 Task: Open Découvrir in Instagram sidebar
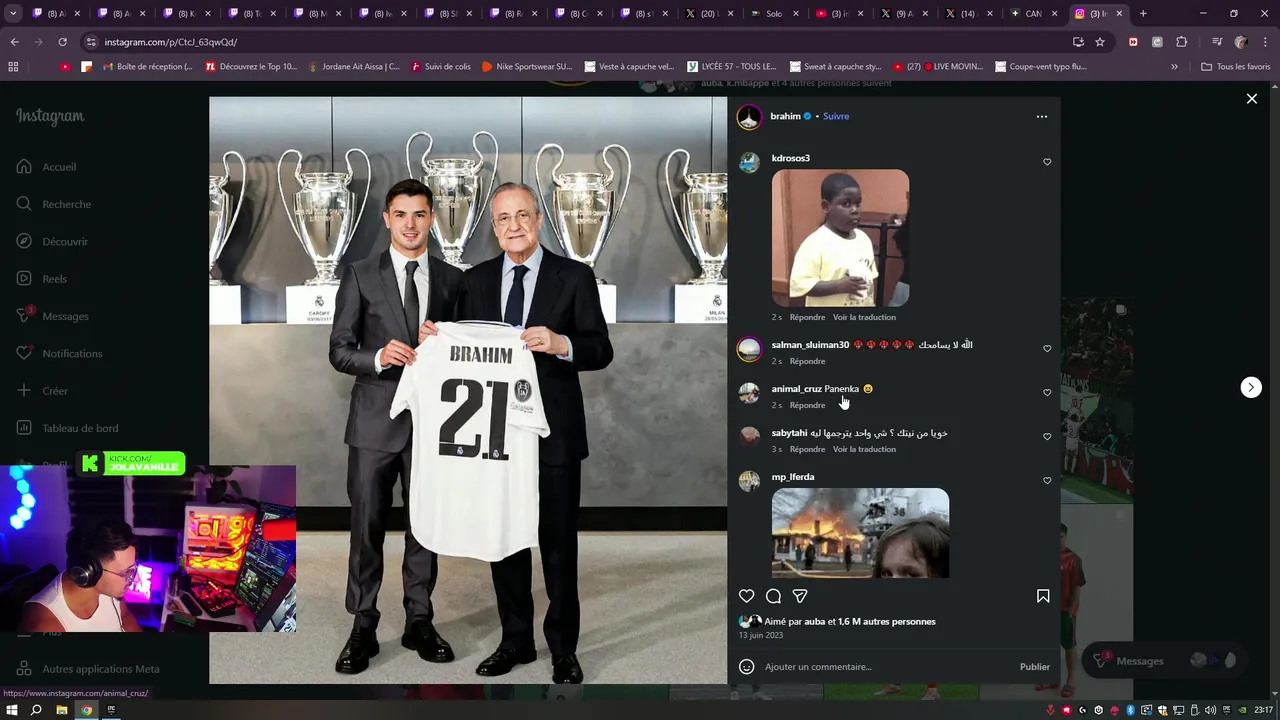(x=52, y=241)
